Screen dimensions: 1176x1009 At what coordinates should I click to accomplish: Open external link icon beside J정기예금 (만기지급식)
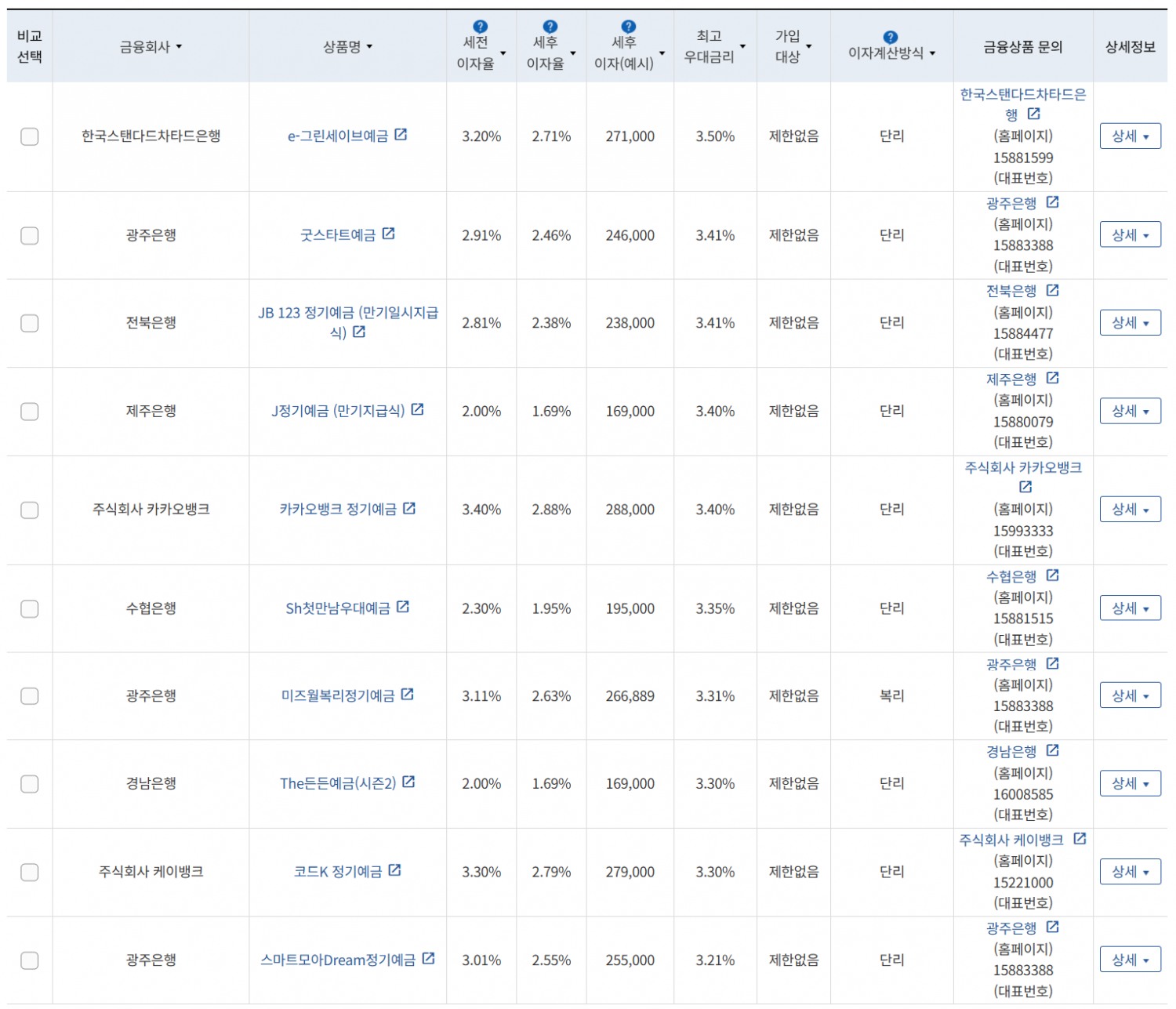417,409
